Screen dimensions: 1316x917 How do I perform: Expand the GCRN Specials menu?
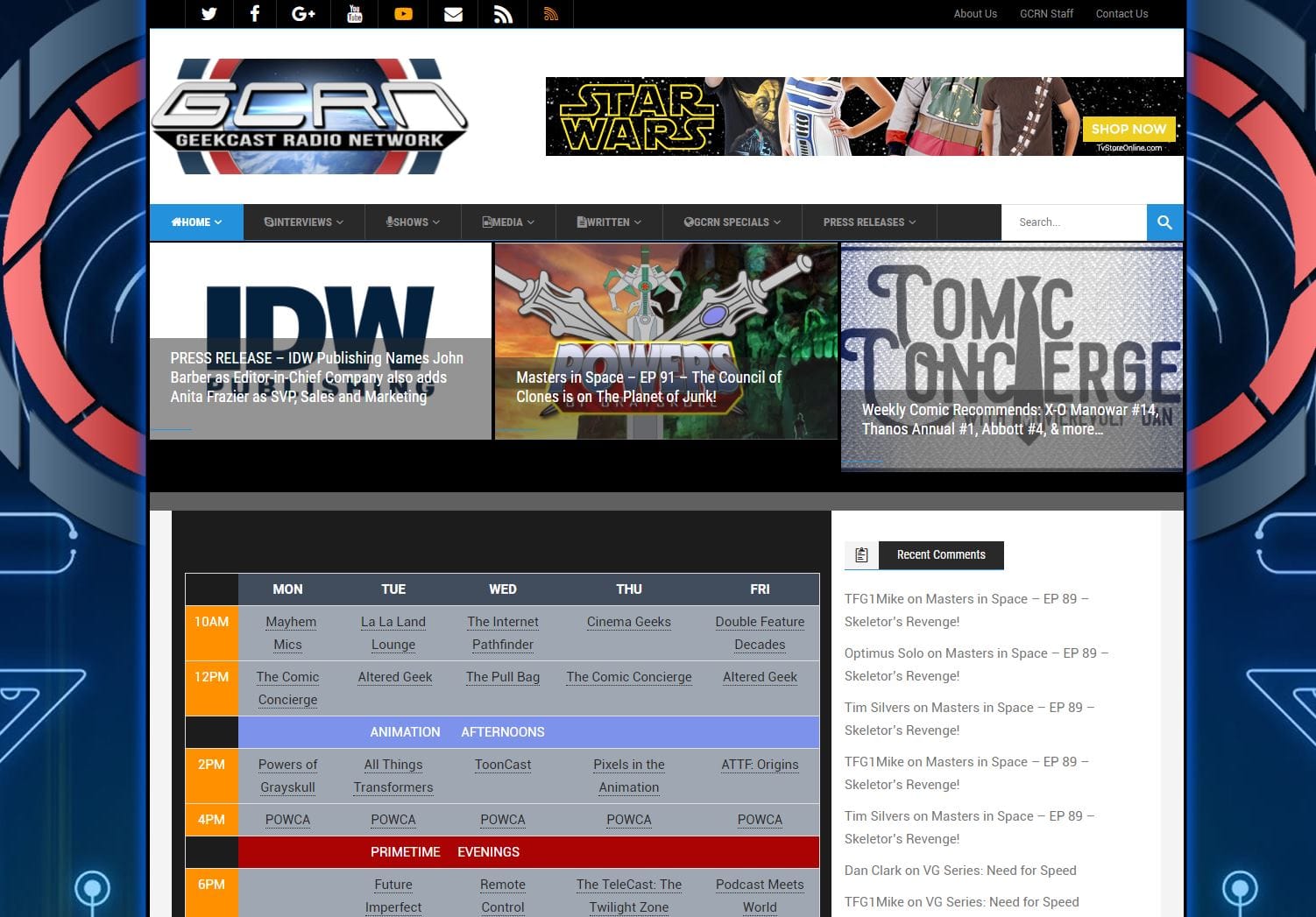732,222
